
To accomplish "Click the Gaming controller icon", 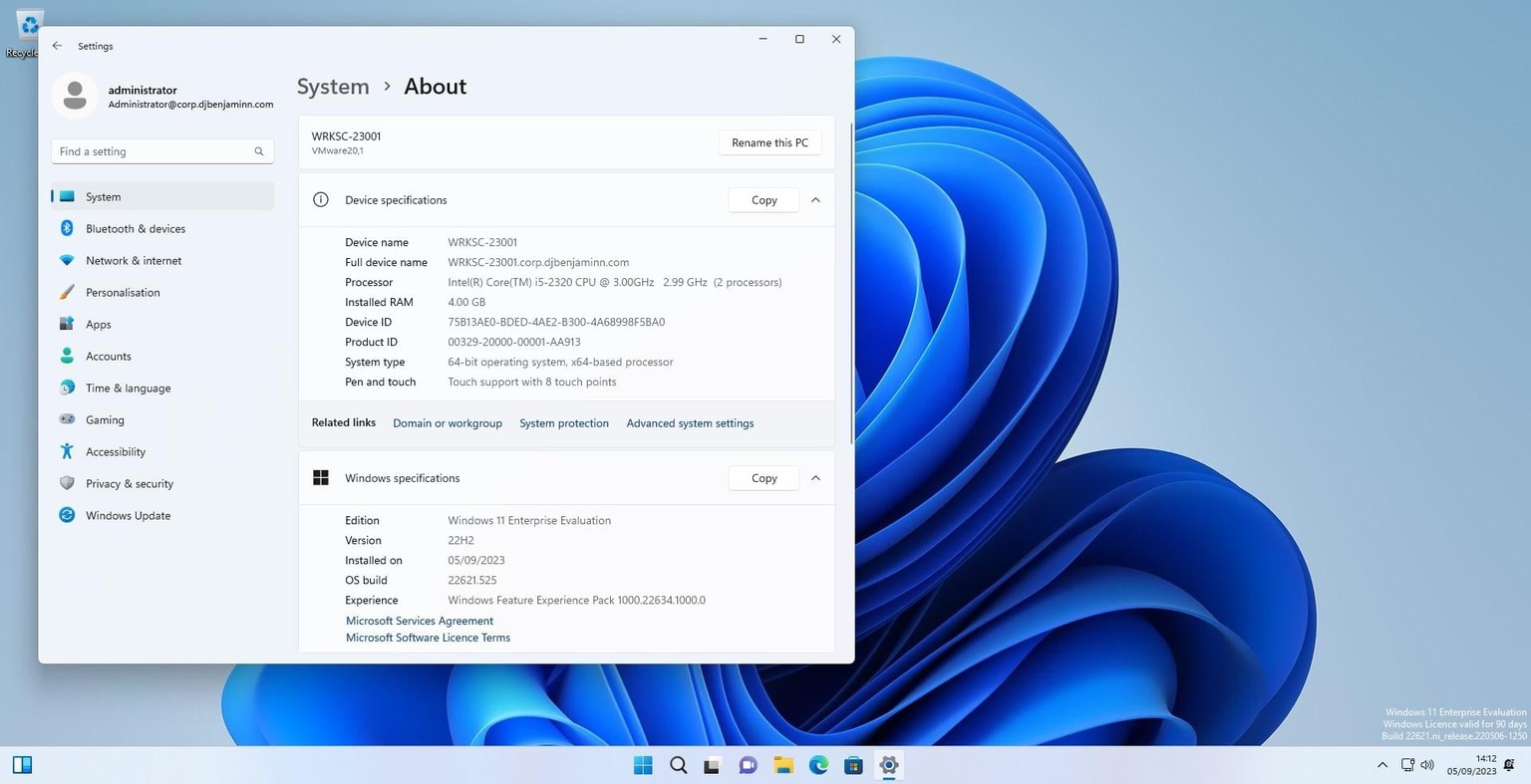I will point(67,419).
